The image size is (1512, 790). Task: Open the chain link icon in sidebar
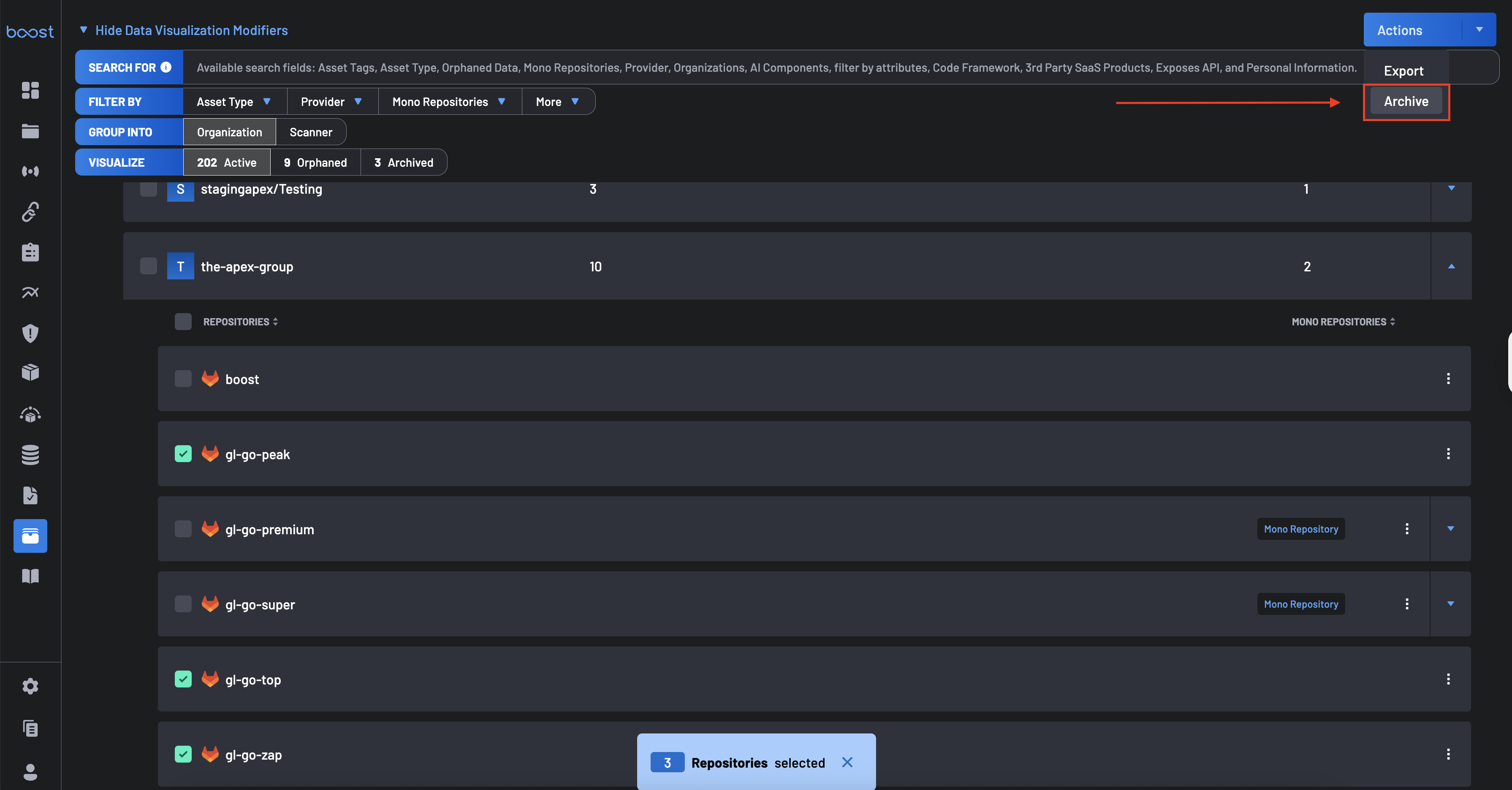click(30, 212)
